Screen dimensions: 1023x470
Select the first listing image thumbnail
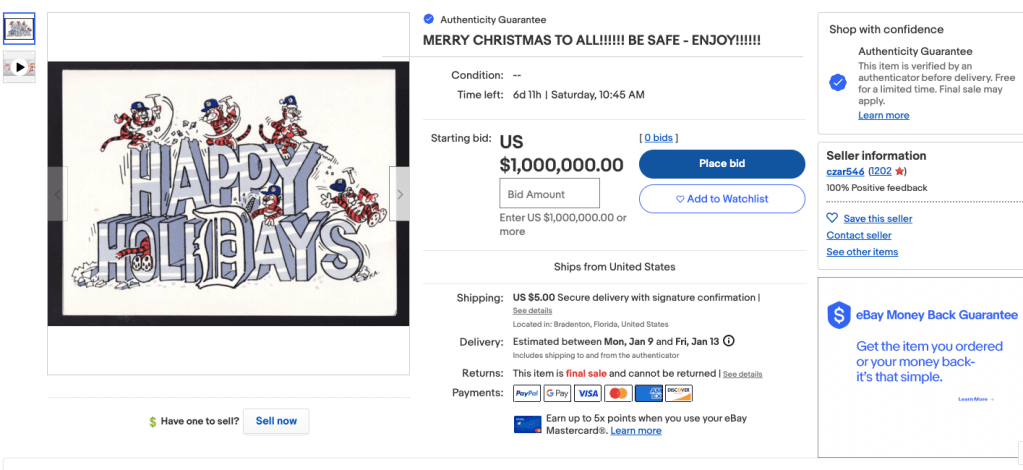click(x=19, y=28)
